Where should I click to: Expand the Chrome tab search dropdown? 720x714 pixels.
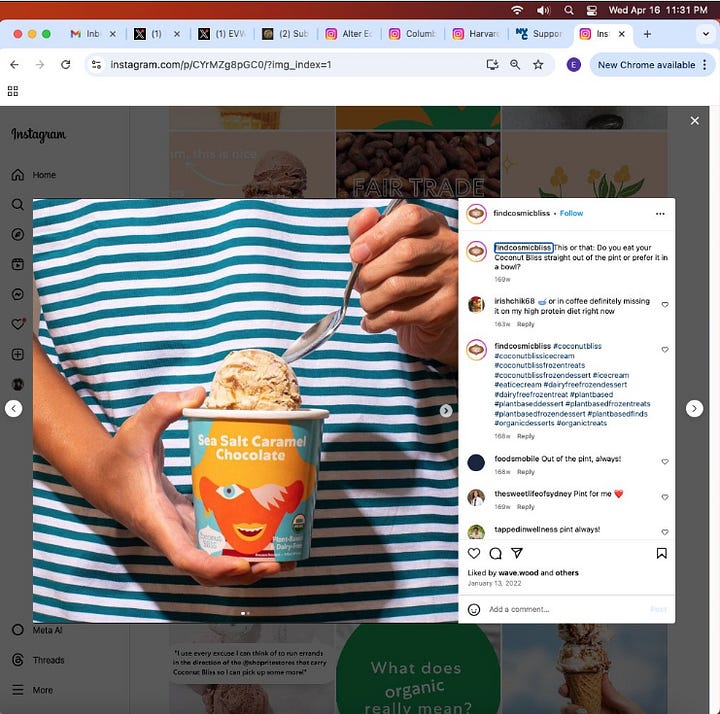coord(706,34)
